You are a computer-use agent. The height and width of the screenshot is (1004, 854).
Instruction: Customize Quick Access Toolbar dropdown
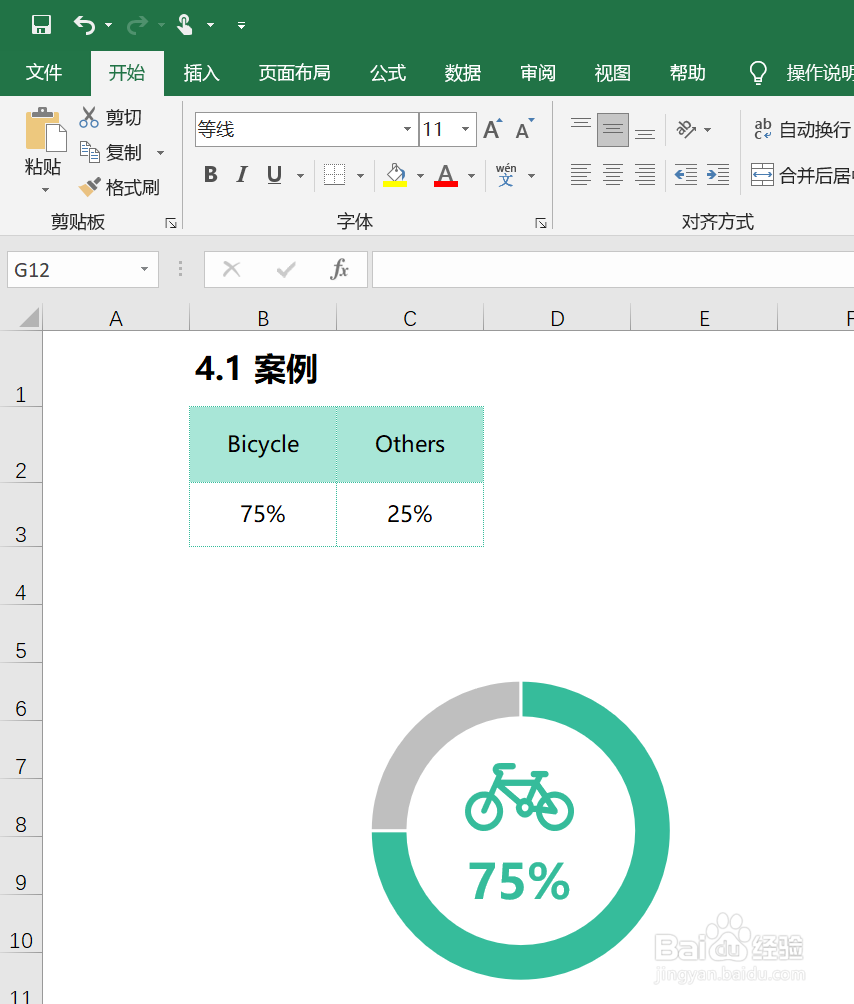(x=241, y=25)
